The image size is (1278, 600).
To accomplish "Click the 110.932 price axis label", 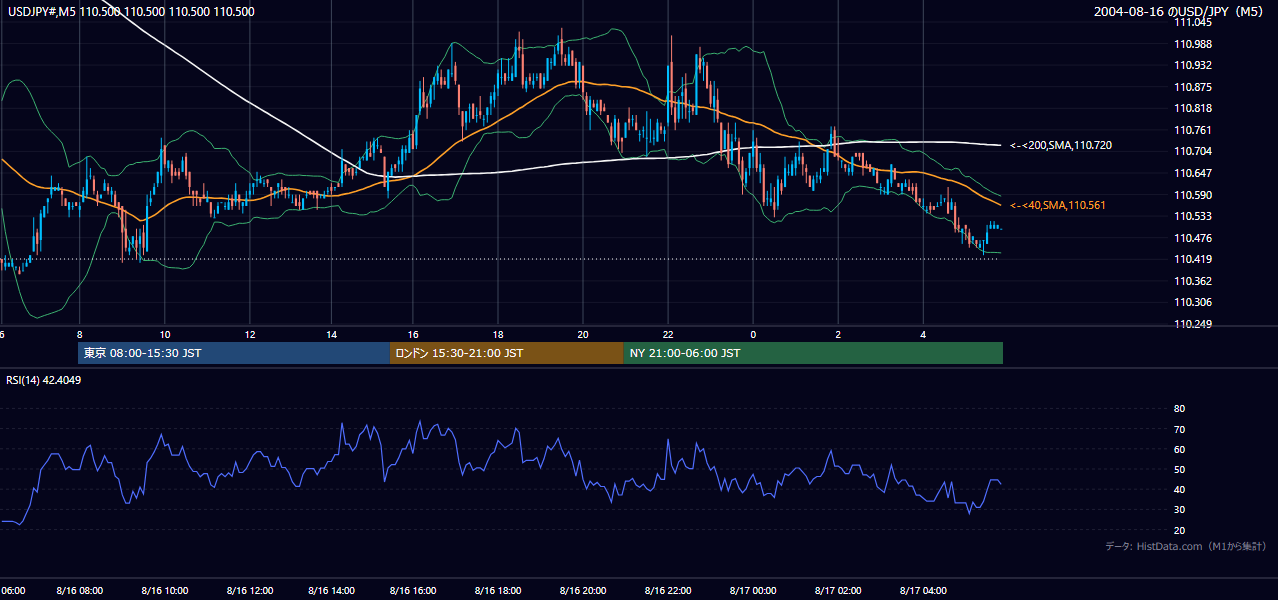I will (1194, 65).
